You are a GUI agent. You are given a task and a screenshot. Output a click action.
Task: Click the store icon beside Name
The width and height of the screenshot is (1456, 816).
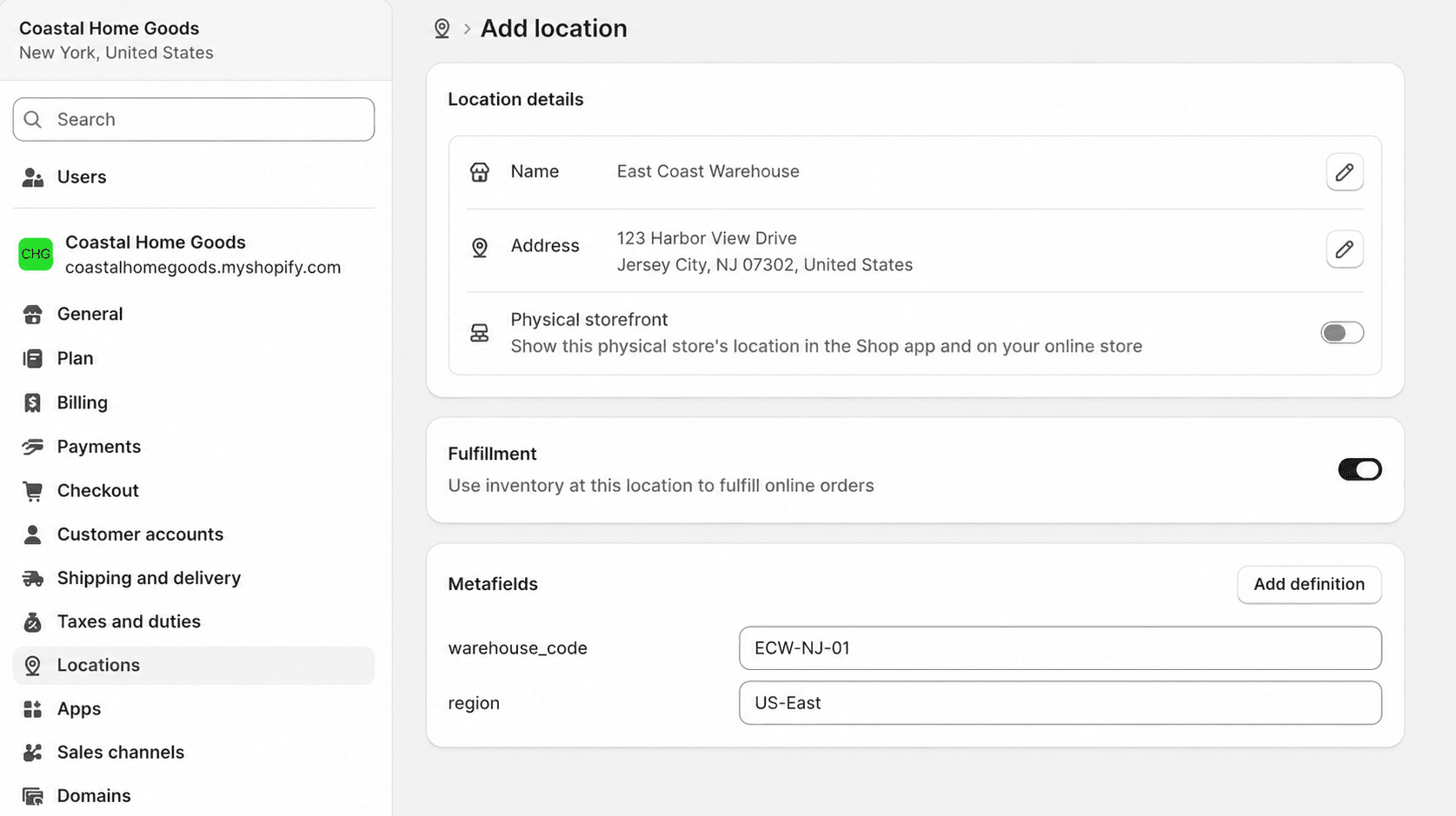coord(480,172)
